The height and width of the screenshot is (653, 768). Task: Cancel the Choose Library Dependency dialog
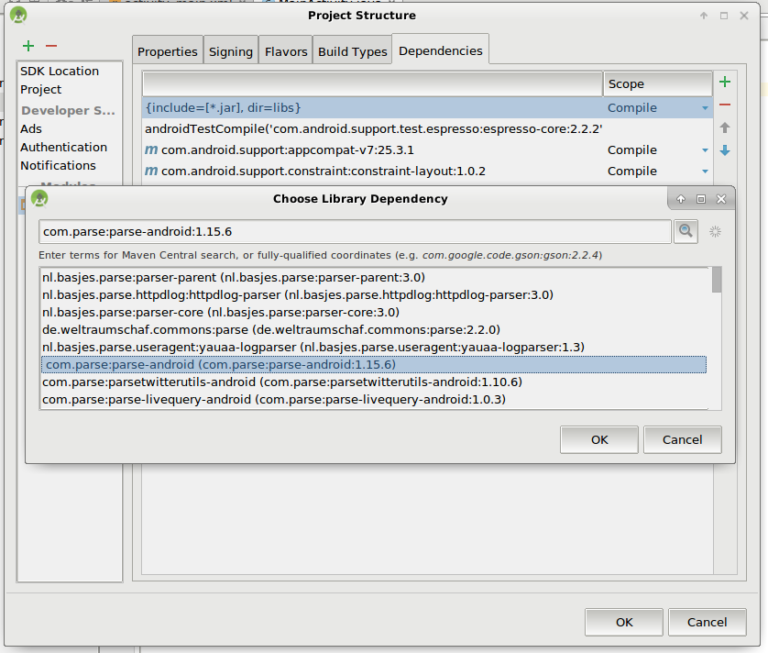(682, 439)
